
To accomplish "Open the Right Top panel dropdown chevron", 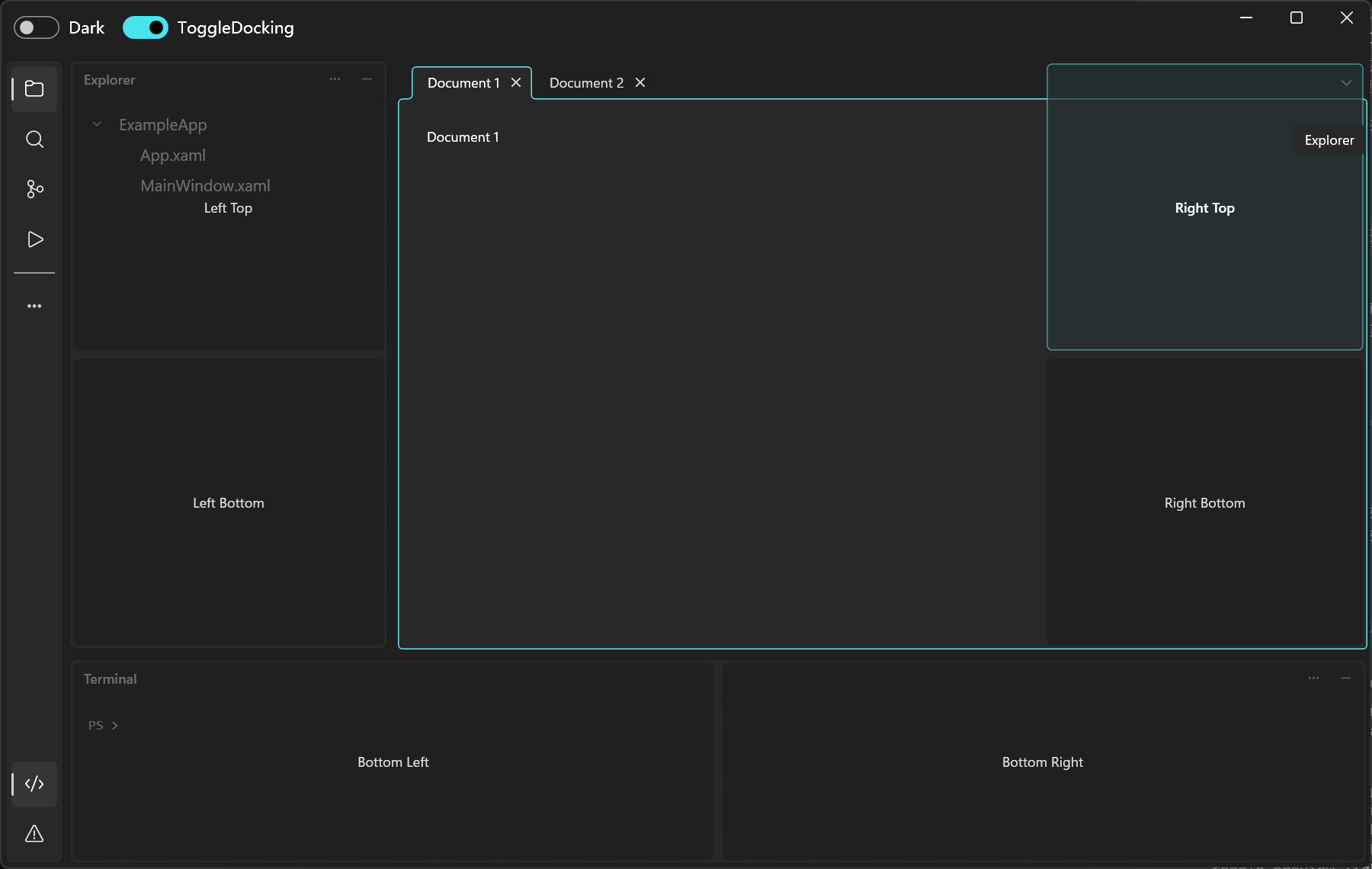I will (x=1346, y=82).
